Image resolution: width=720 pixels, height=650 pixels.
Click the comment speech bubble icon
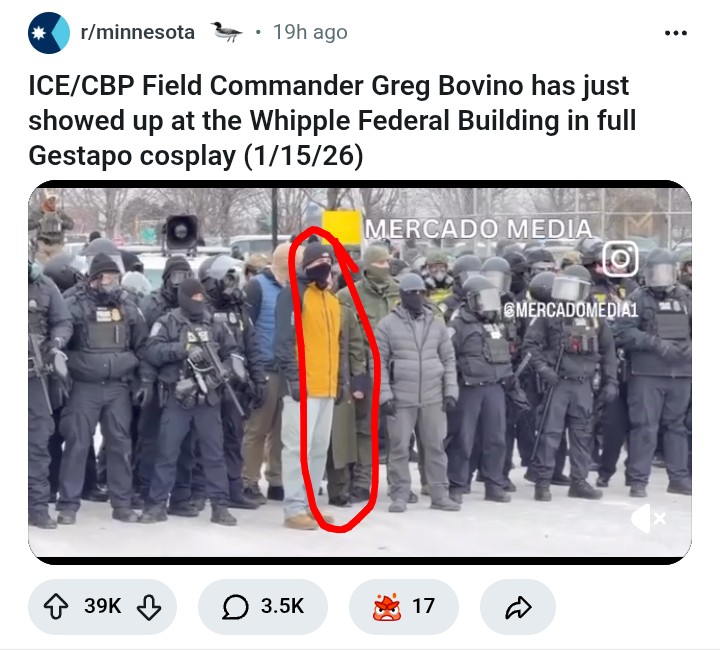coord(235,607)
